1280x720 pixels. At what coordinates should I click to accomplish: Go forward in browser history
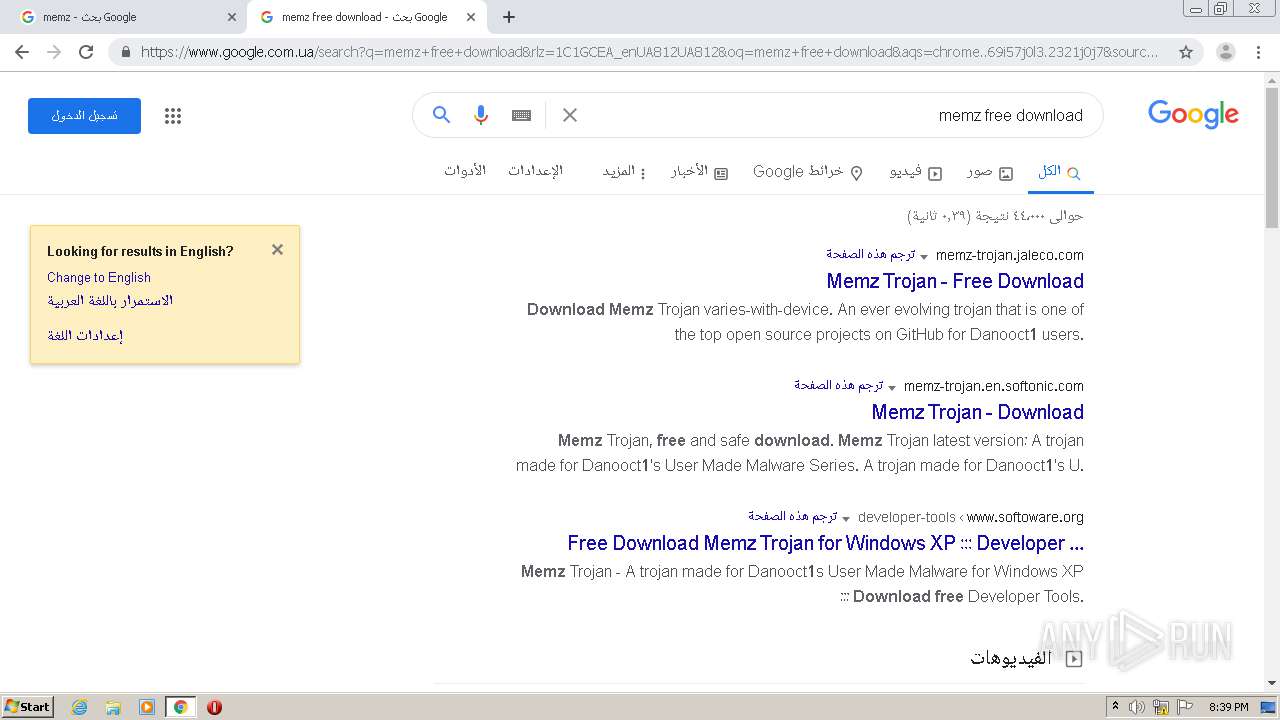click(54, 52)
